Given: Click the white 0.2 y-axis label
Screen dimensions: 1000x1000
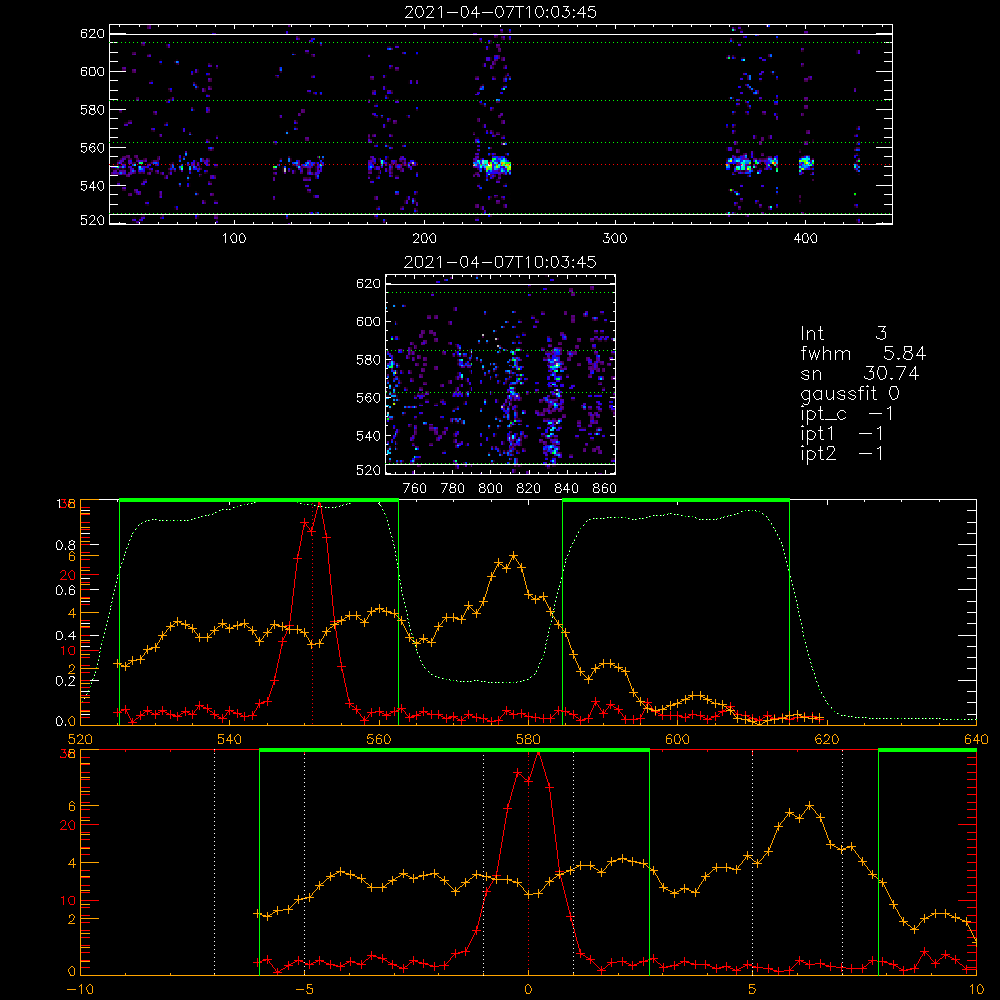Looking at the screenshot, I should 66,681.
